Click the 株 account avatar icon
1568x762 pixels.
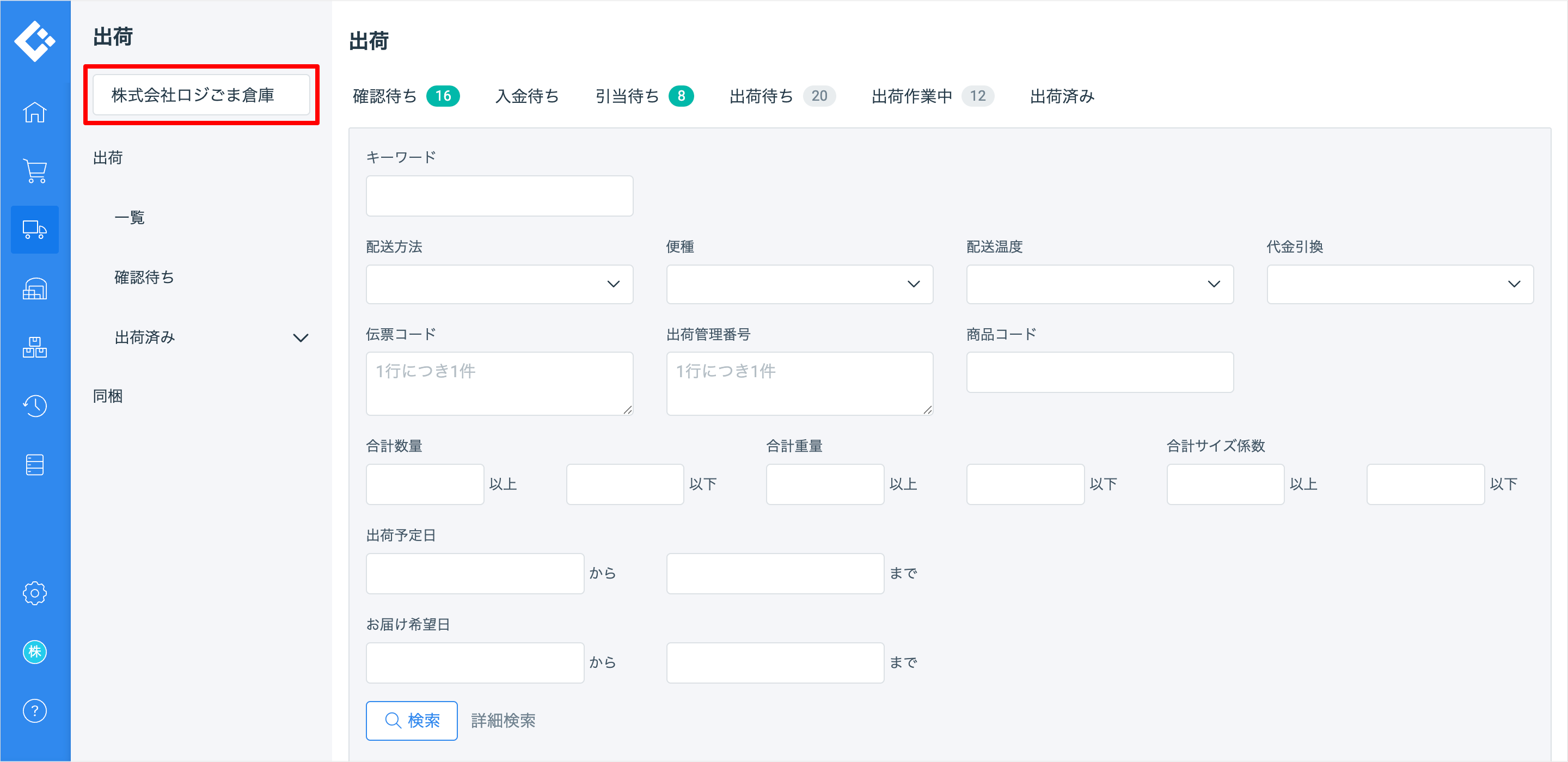(35, 652)
